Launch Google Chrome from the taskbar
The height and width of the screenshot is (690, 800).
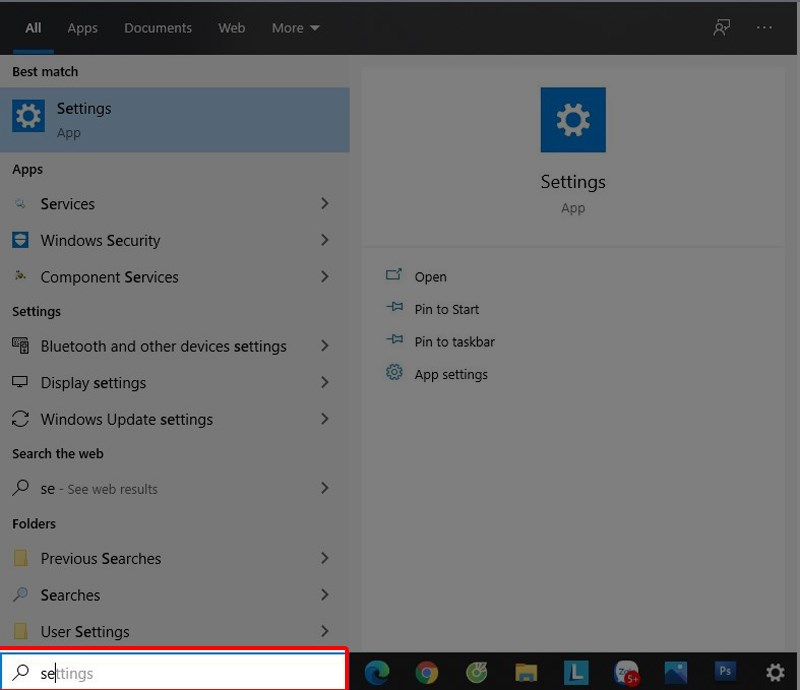point(427,672)
